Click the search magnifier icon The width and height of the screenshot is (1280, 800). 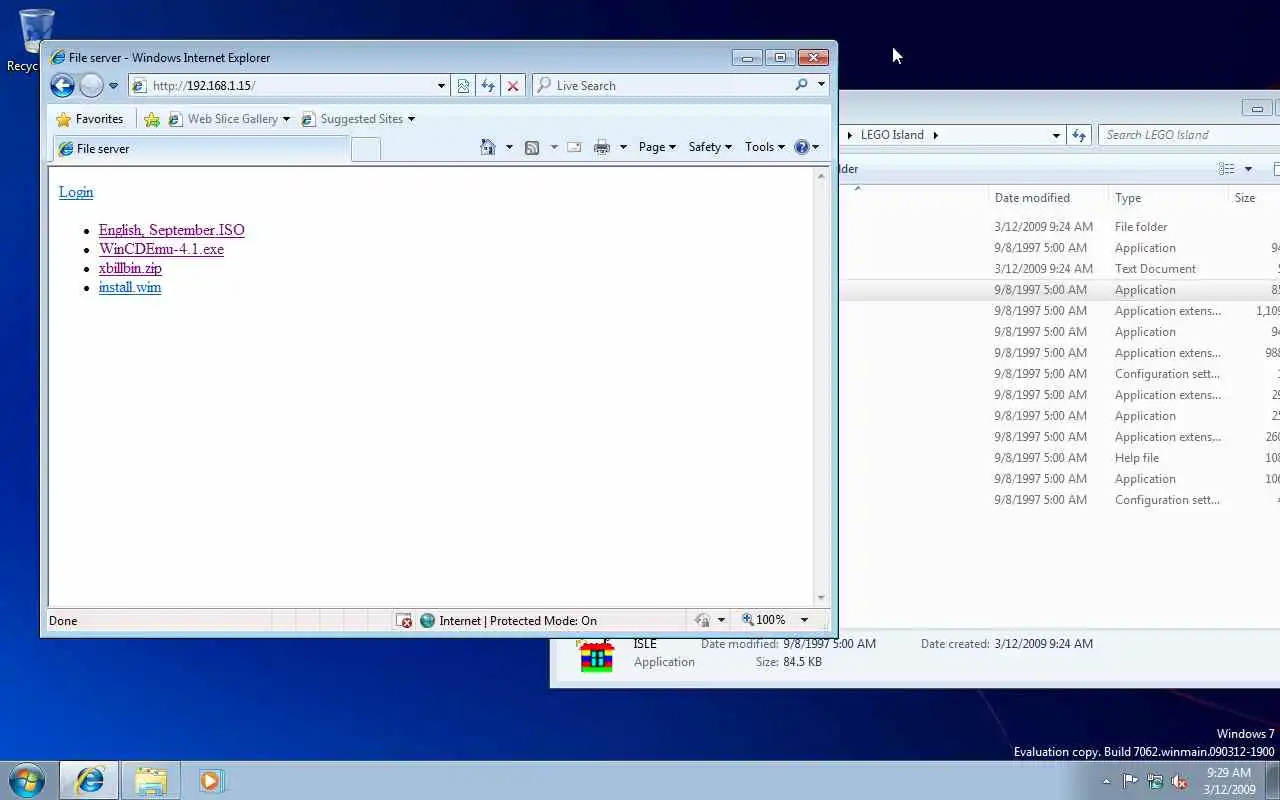coord(801,85)
